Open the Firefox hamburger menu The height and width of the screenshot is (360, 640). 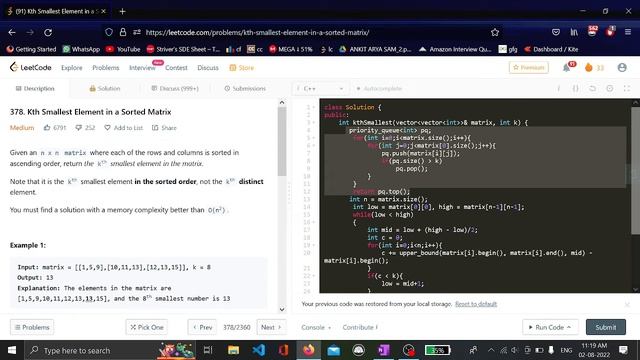point(628,32)
